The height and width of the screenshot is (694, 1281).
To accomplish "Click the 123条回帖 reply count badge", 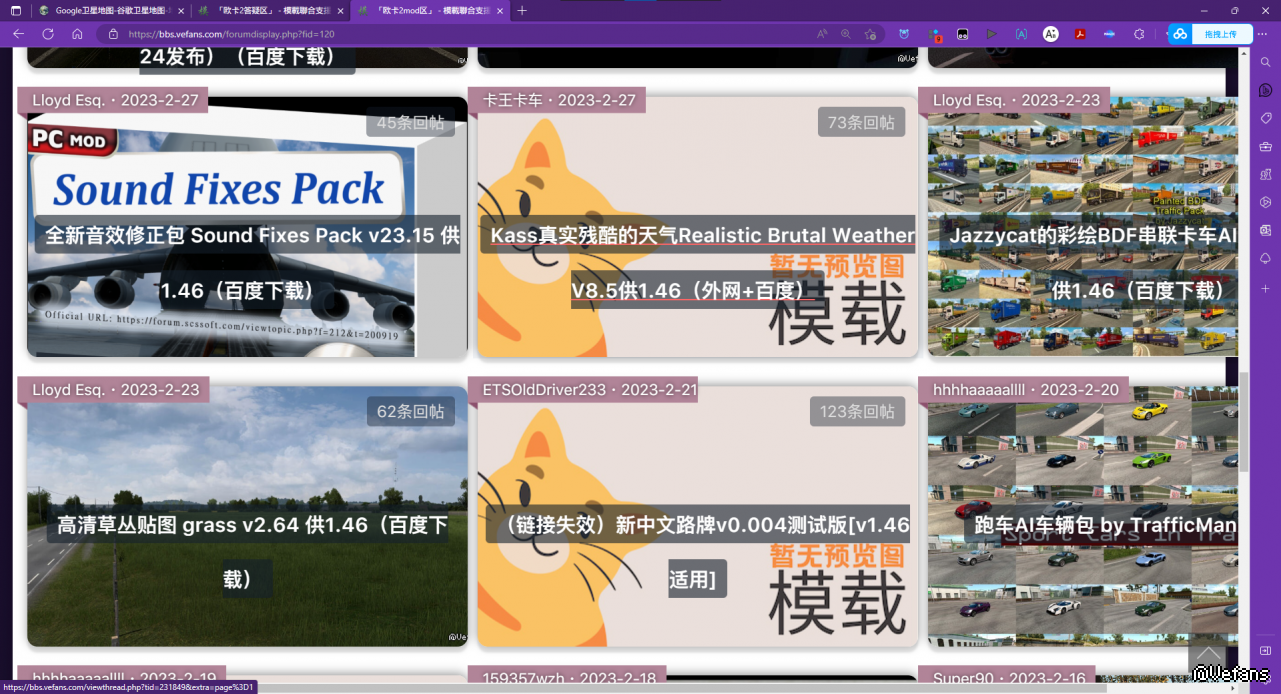I will [857, 411].
